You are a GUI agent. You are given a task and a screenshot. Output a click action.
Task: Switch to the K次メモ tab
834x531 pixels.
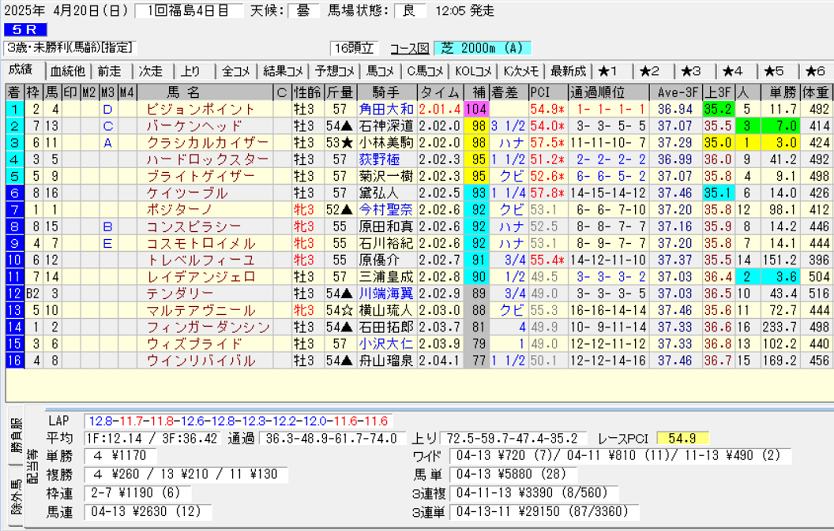click(521, 71)
